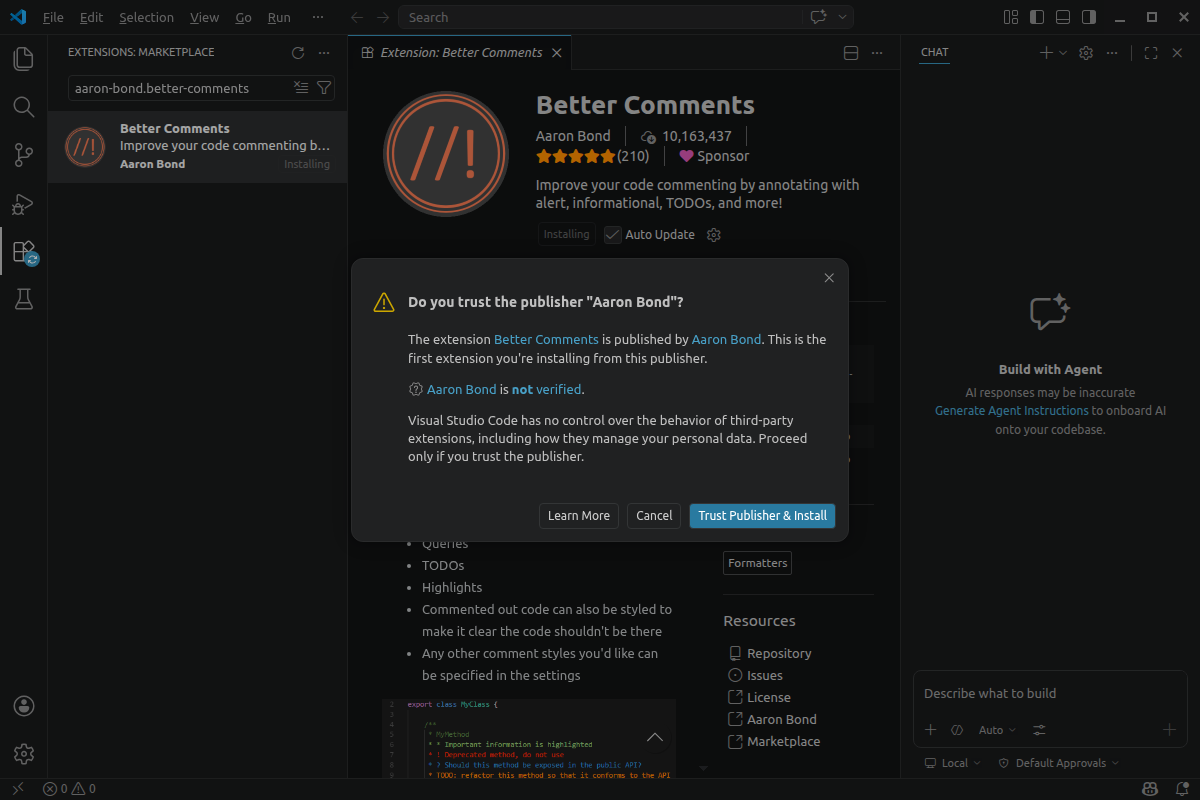Open the Local session target dropdown
1200x800 pixels.
pyautogui.click(x=953, y=763)
